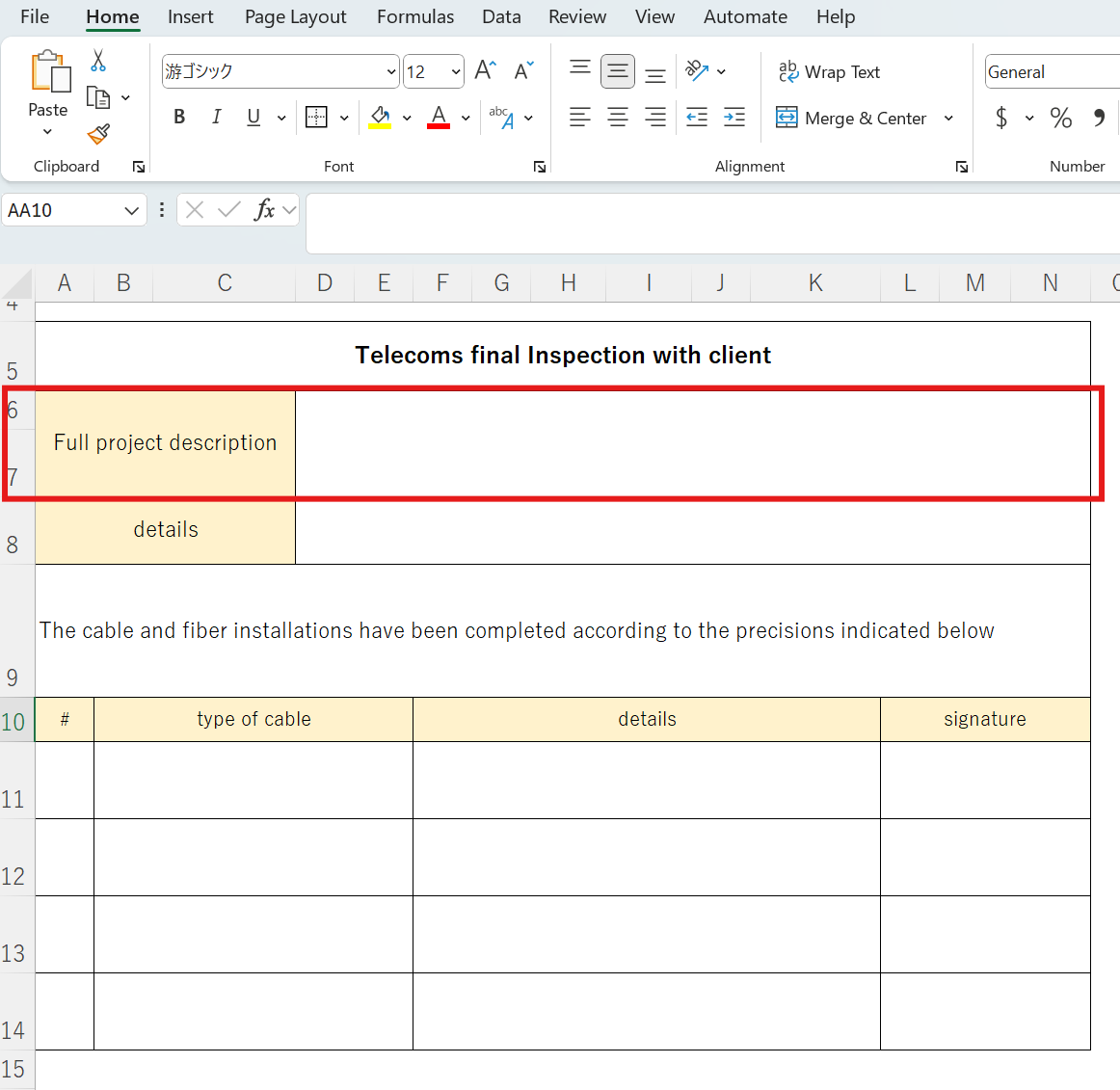Expand the font size dropdown
Screen dimensions: 1120x1090
pos(455,72)
